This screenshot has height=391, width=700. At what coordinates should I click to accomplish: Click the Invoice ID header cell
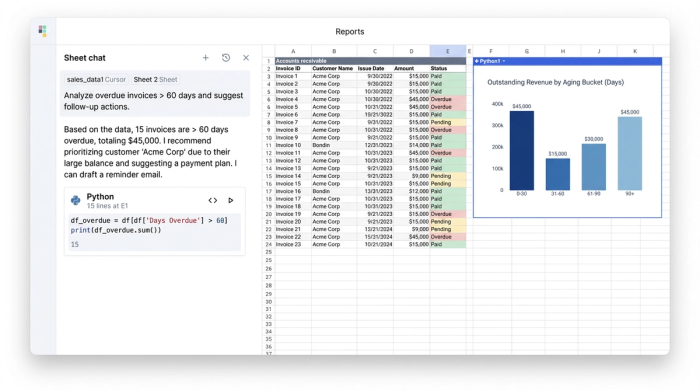[293, 69]
